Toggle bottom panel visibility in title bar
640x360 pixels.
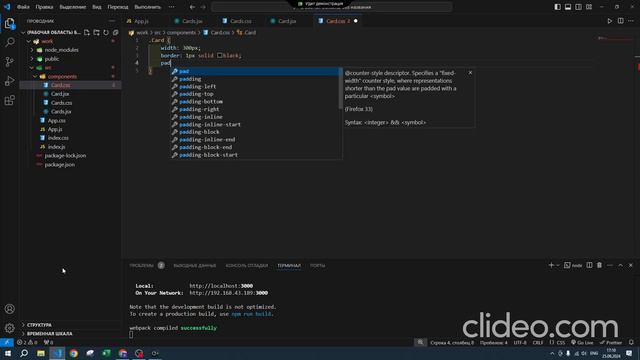[x=568, y=7]
